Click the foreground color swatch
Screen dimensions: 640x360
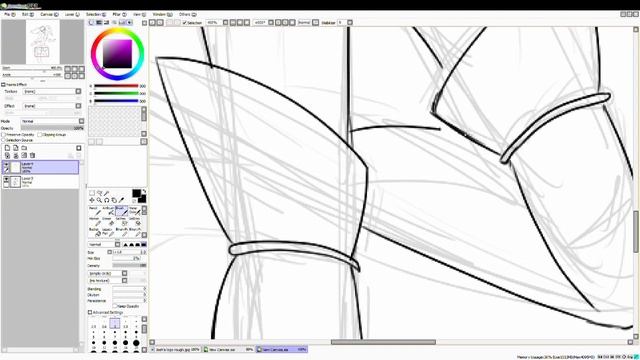[x=136, y=193]
